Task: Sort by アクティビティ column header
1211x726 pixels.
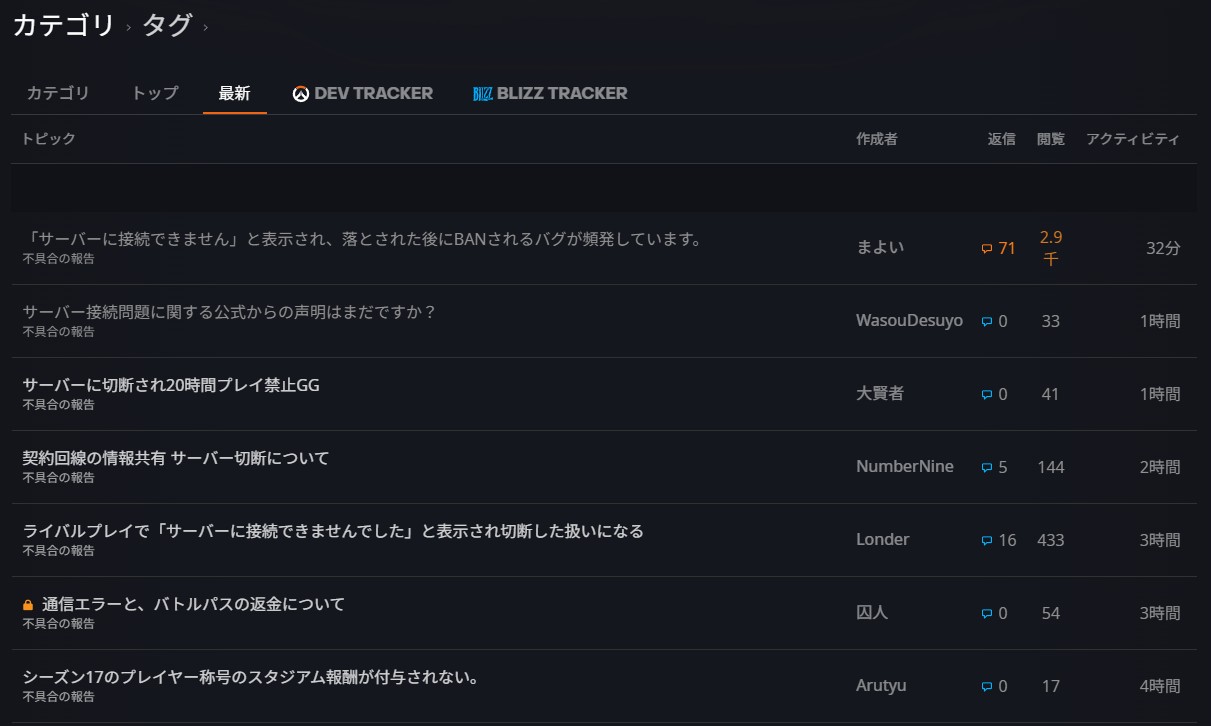Action: click(1132, 139)
